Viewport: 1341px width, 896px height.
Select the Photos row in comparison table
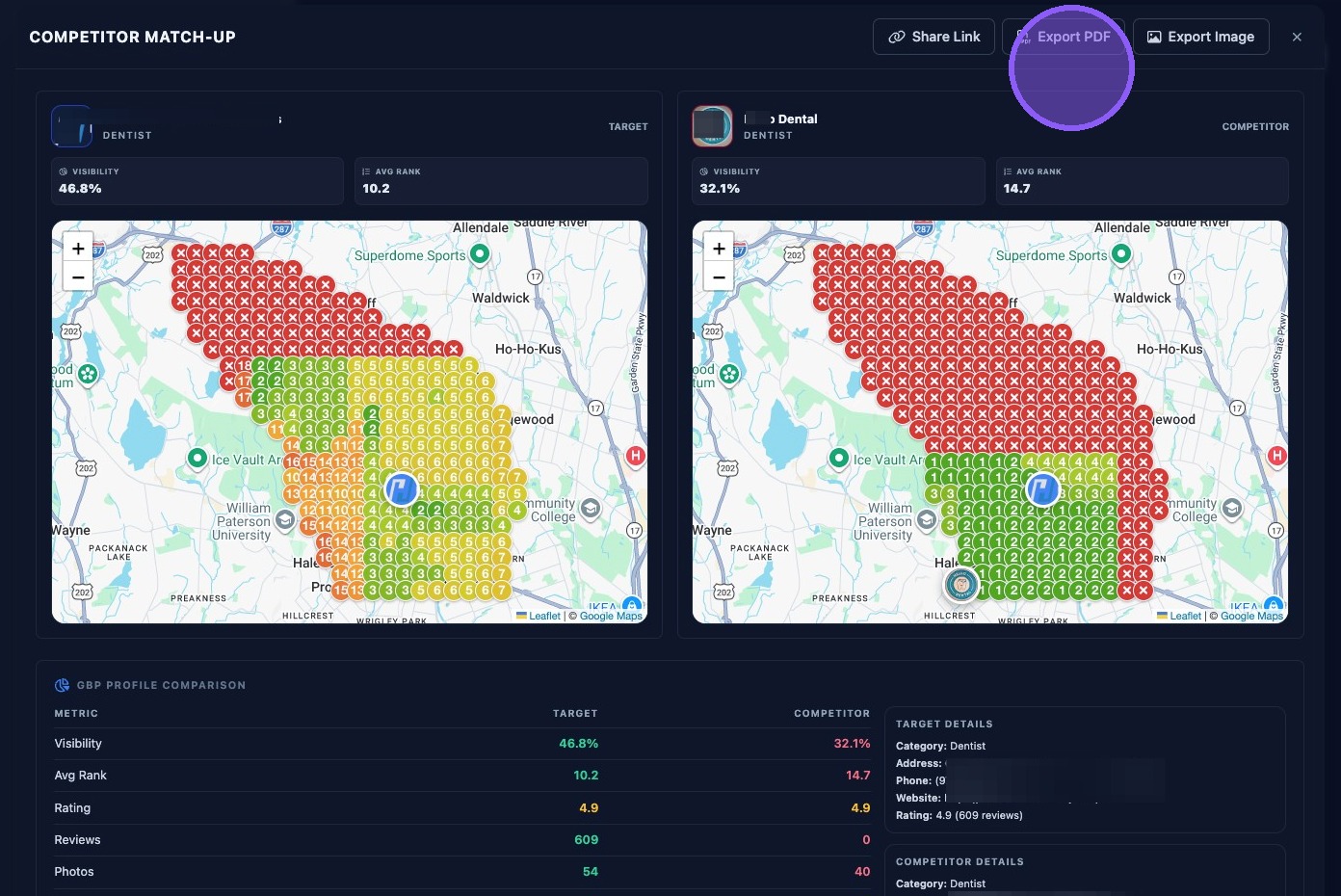(462, 872)
